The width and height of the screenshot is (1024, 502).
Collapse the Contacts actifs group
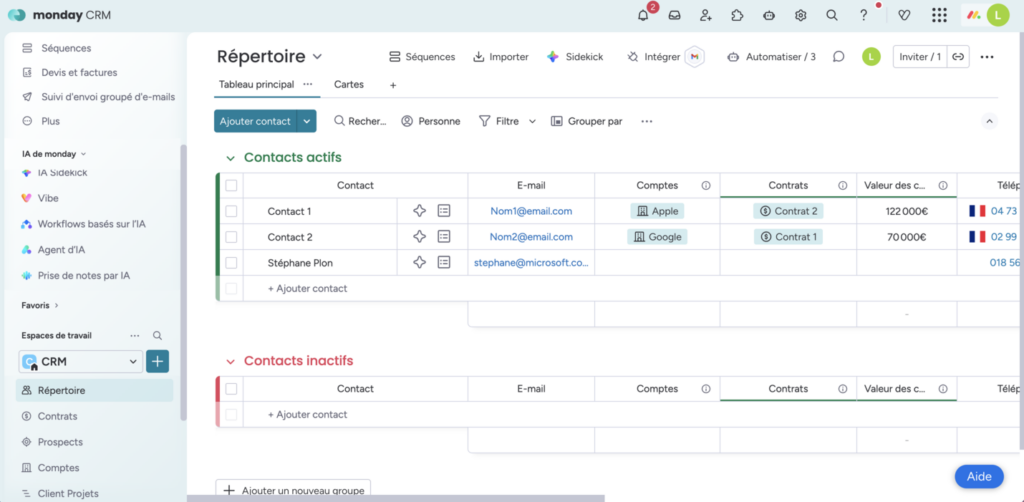(230, 158)
